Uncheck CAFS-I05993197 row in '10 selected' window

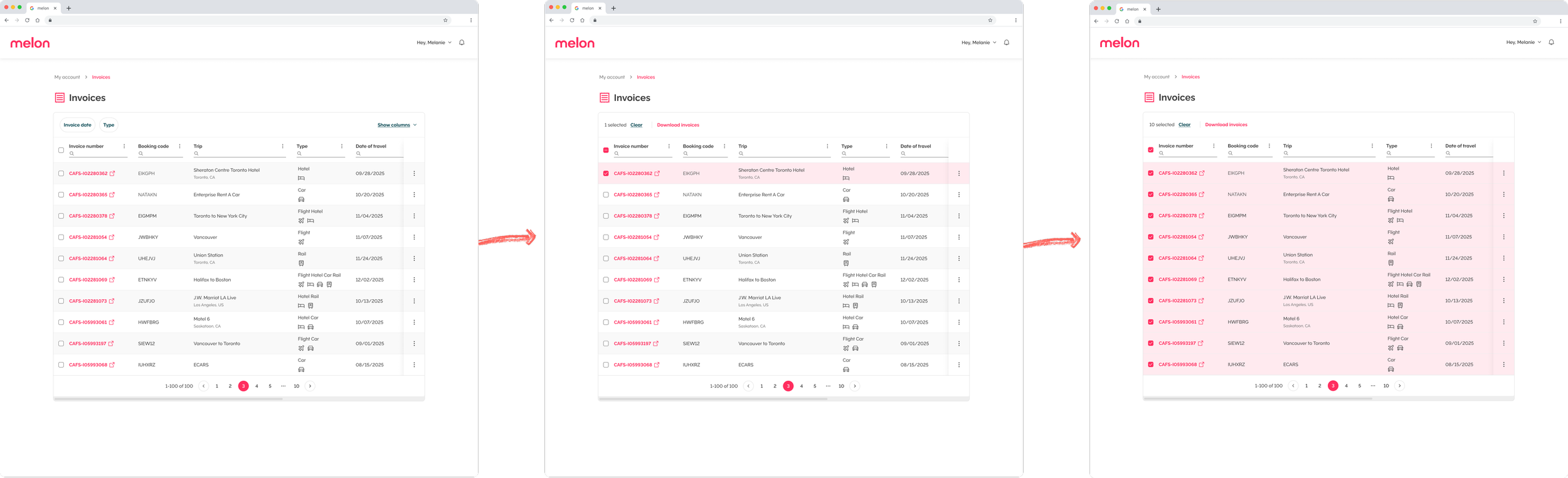[1151, 343]
